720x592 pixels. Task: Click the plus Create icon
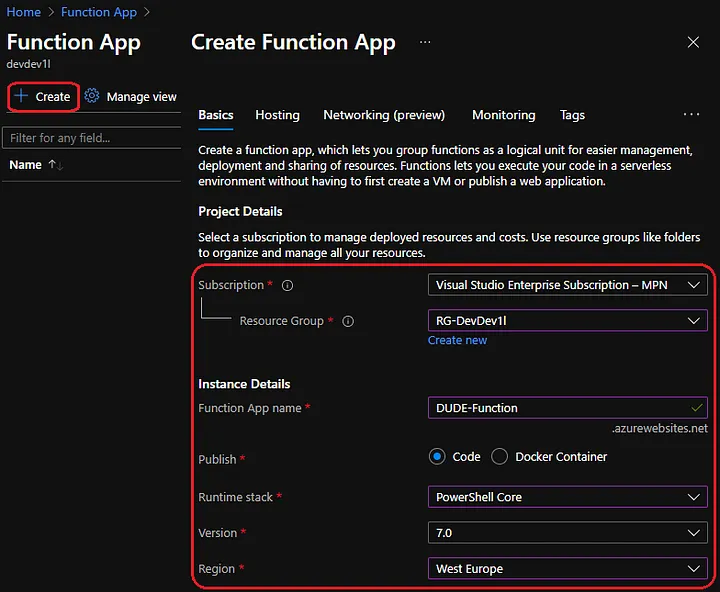[x=20, y=97]
